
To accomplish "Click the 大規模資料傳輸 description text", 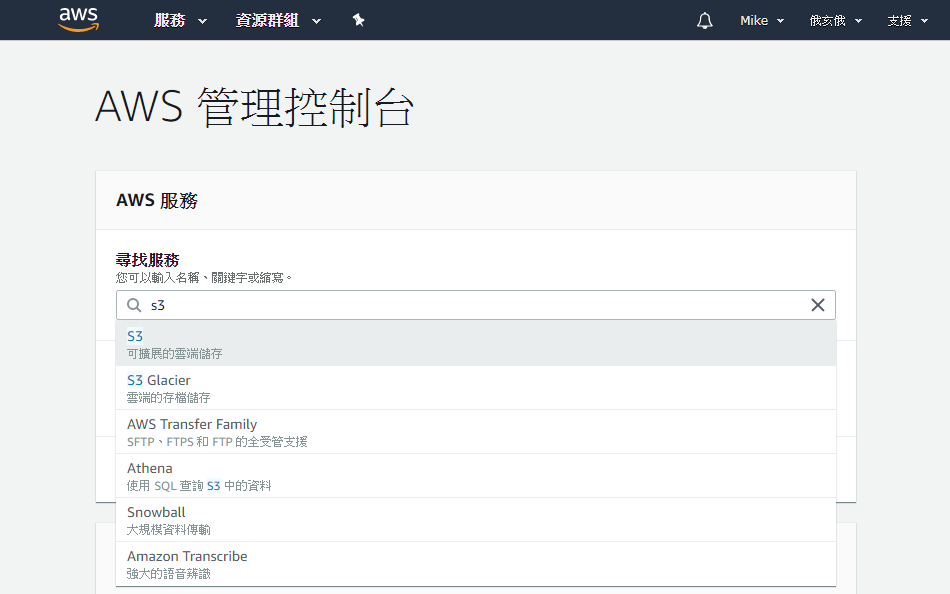I will (168, 530).
